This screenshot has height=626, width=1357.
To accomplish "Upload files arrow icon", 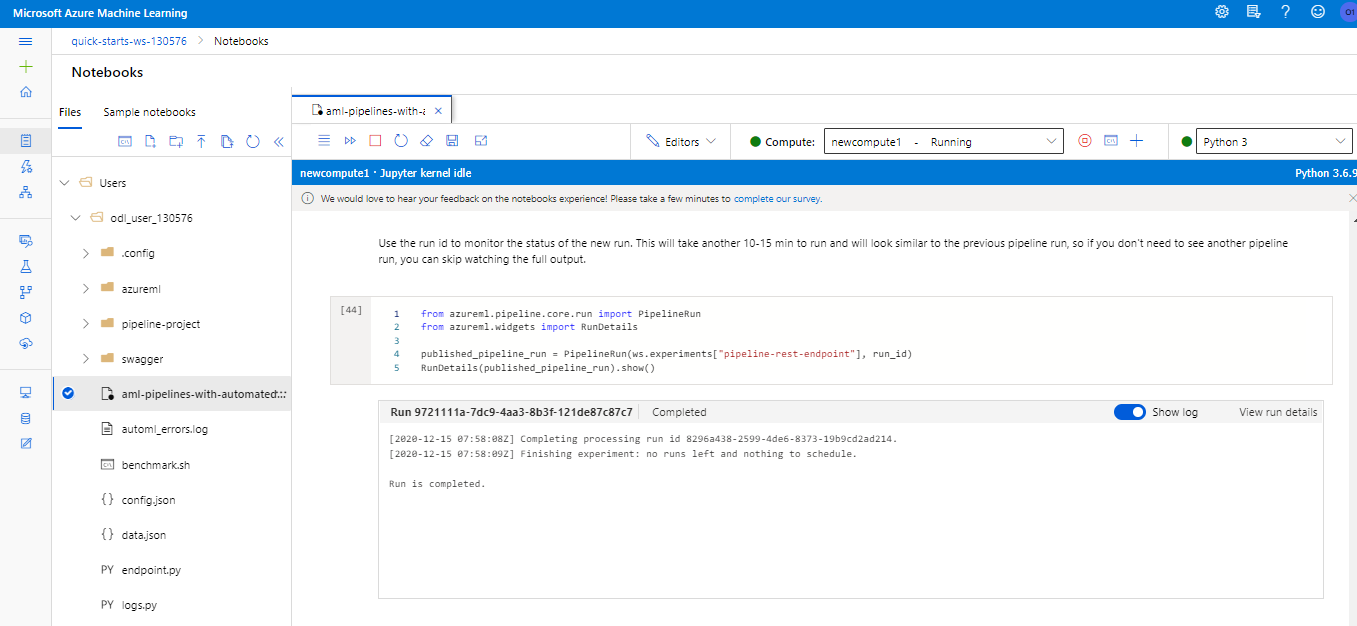I will 201,142.
